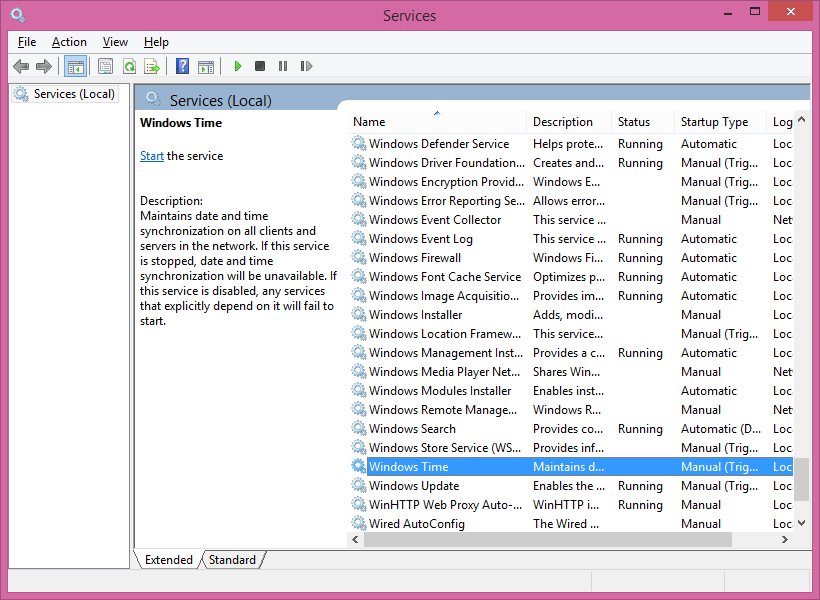Switch to the Extended tab
Viewport: 820px width, 600px height.
pyautogui.click(x=168, y=560)
